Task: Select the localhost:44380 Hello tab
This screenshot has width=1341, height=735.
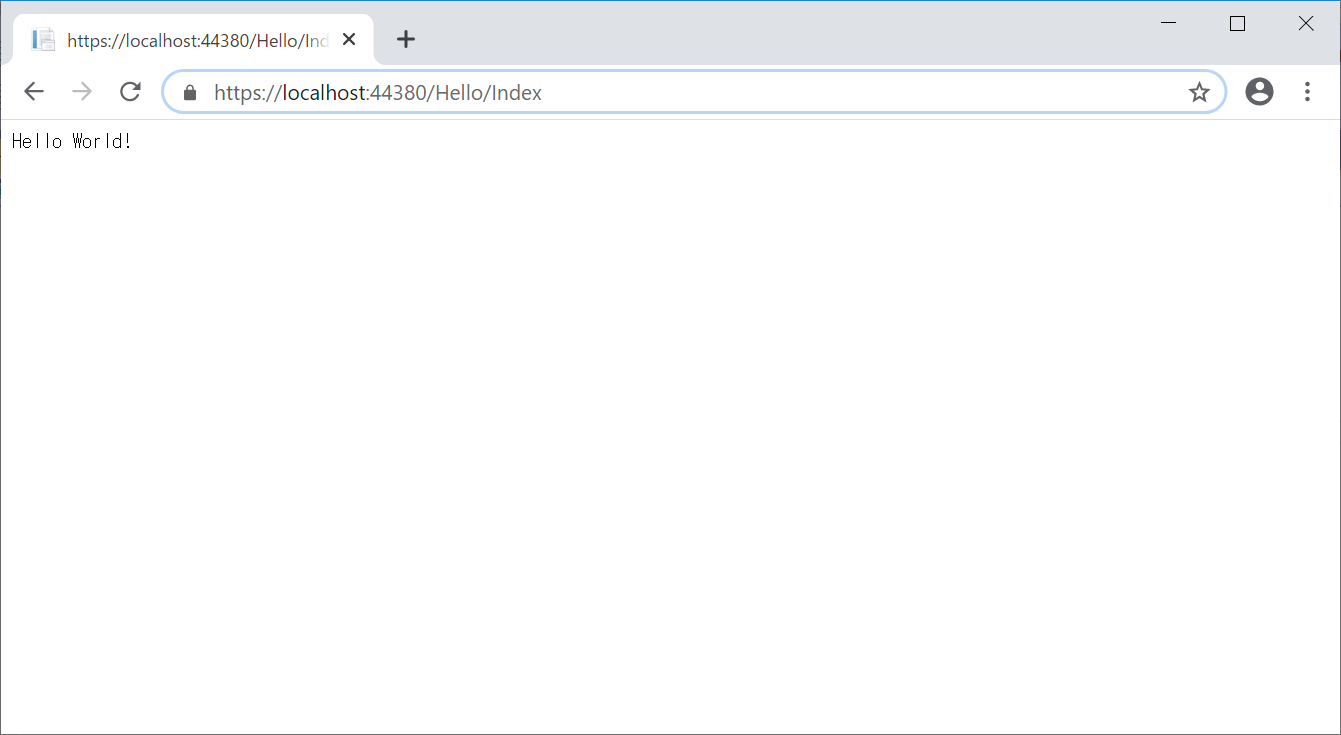Action: click(x=194, y=39)
